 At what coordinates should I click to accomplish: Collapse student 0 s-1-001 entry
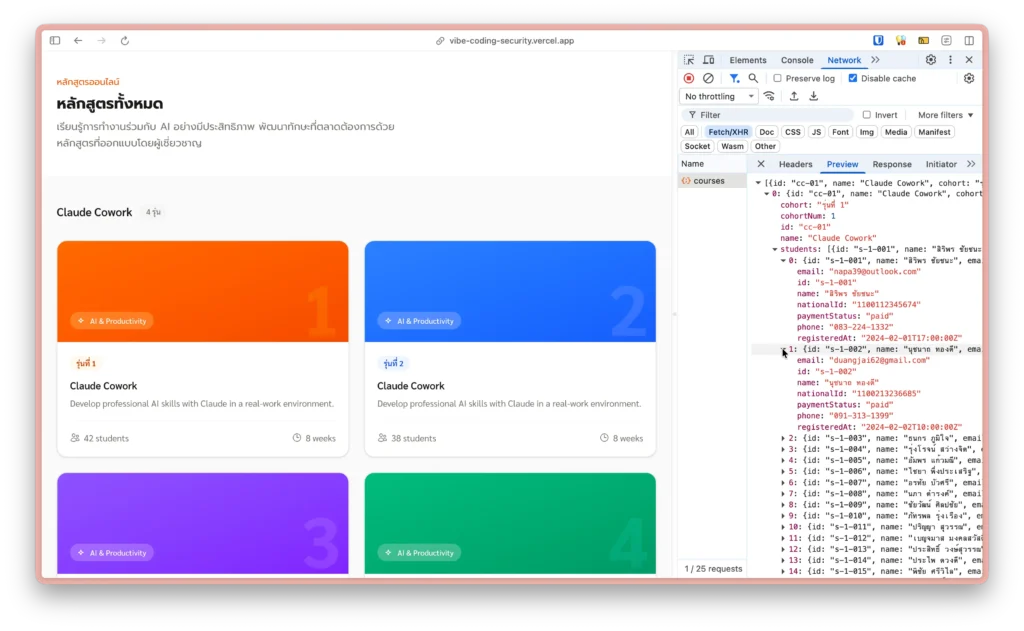pyautogui.click(x=784, y=261)
